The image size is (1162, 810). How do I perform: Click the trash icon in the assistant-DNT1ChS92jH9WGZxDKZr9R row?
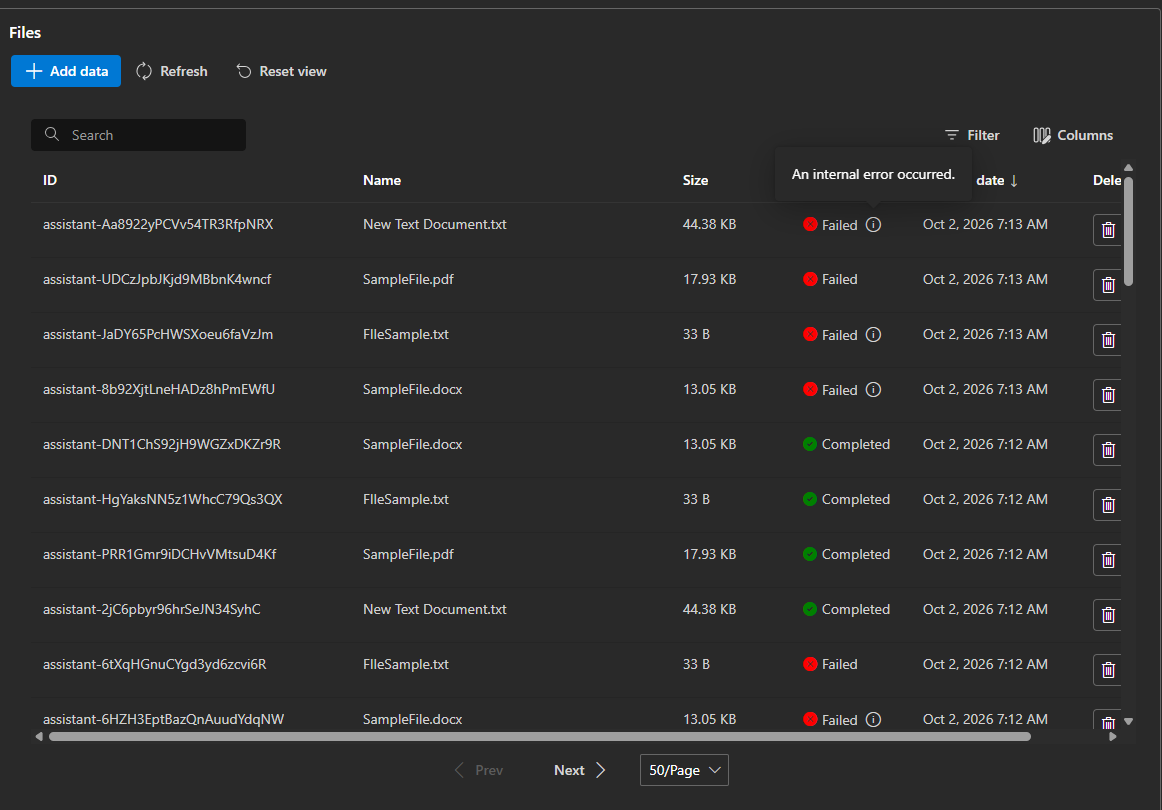pyautogui.click(x=1108, y=450)
